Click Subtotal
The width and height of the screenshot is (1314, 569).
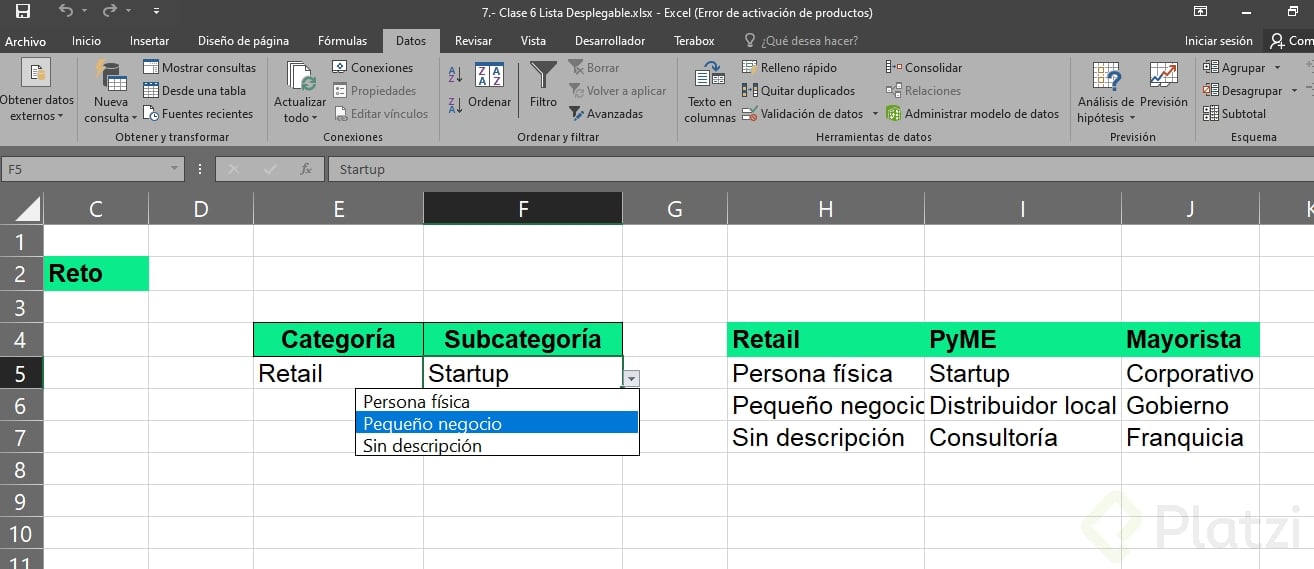tap(1235, 114)
